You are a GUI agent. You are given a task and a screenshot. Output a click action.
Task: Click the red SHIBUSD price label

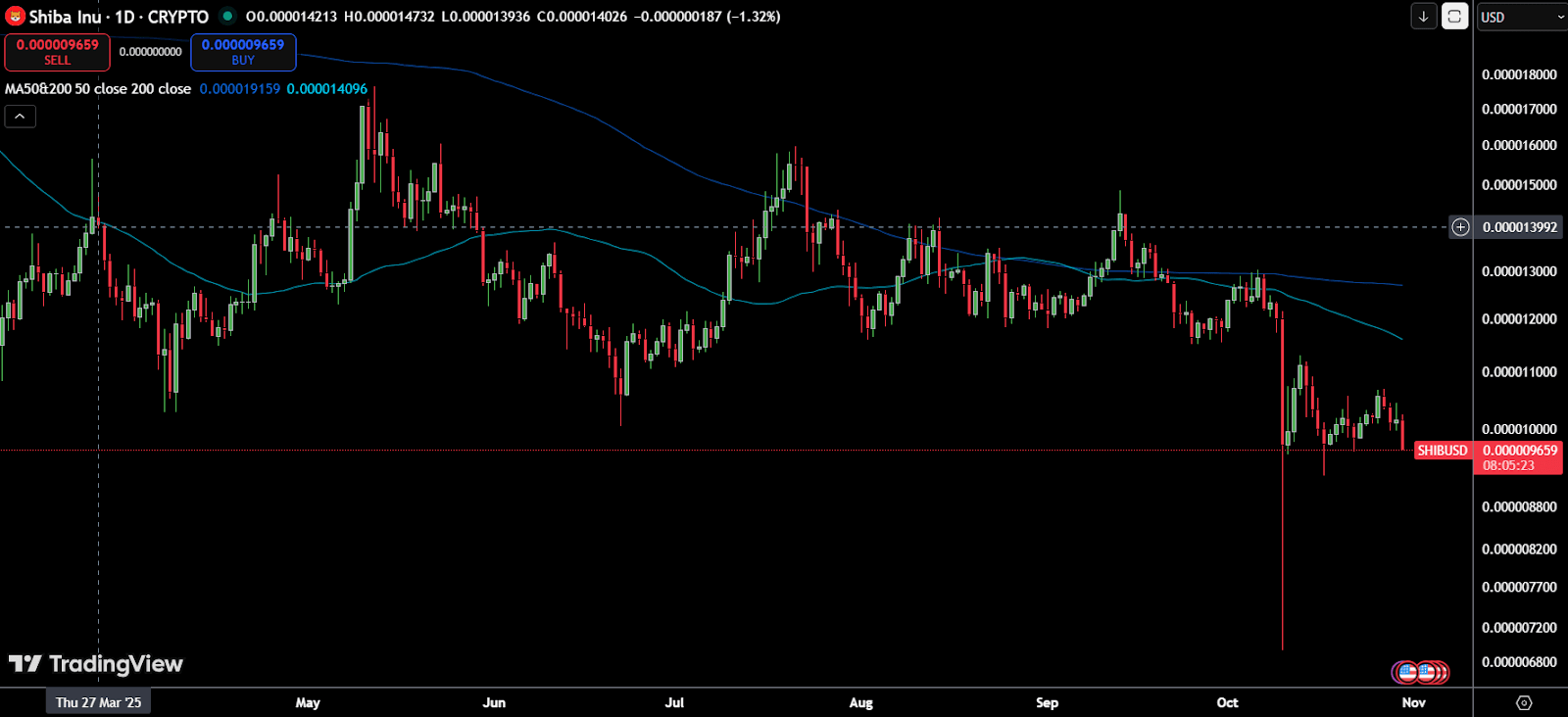pyautogui.click(x=1442, y=451)
